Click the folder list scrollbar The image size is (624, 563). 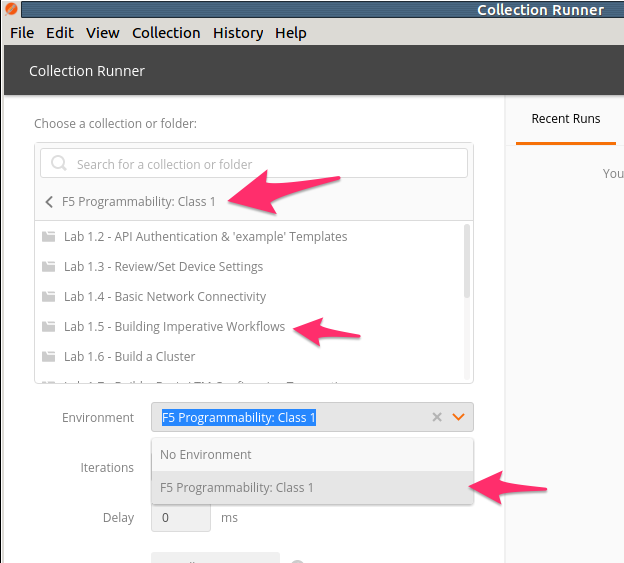467,261
